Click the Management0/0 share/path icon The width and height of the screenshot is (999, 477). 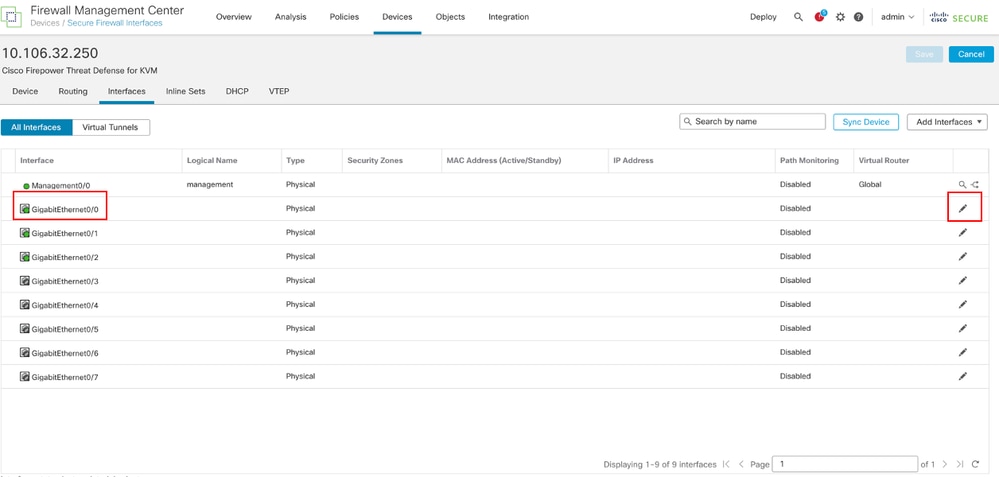pos(974,185)
